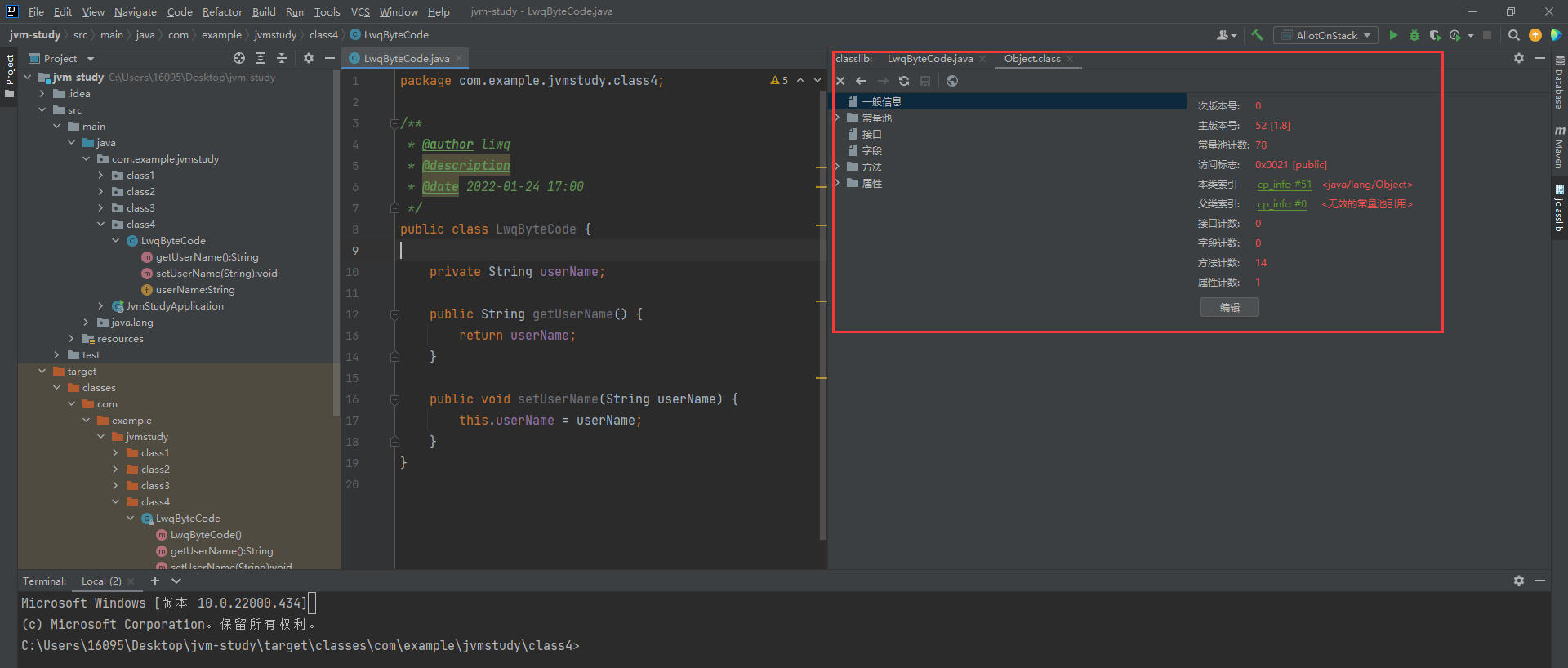Viewport: 1568px width, 668px height.
Task: Open the File menu
Action: (36, 11)
